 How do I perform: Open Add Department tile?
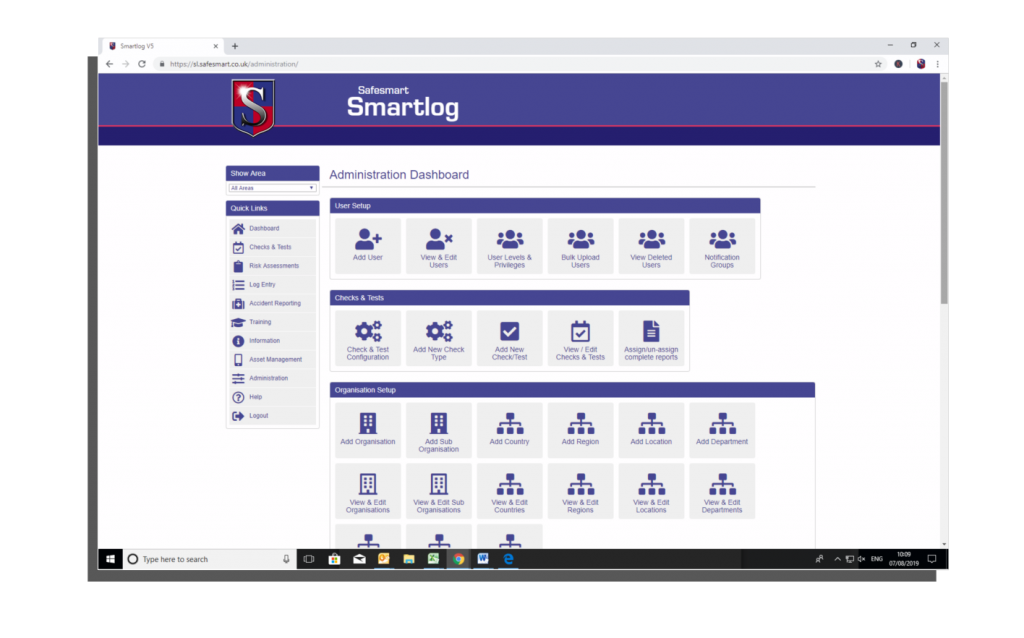(x=722, y=430)
